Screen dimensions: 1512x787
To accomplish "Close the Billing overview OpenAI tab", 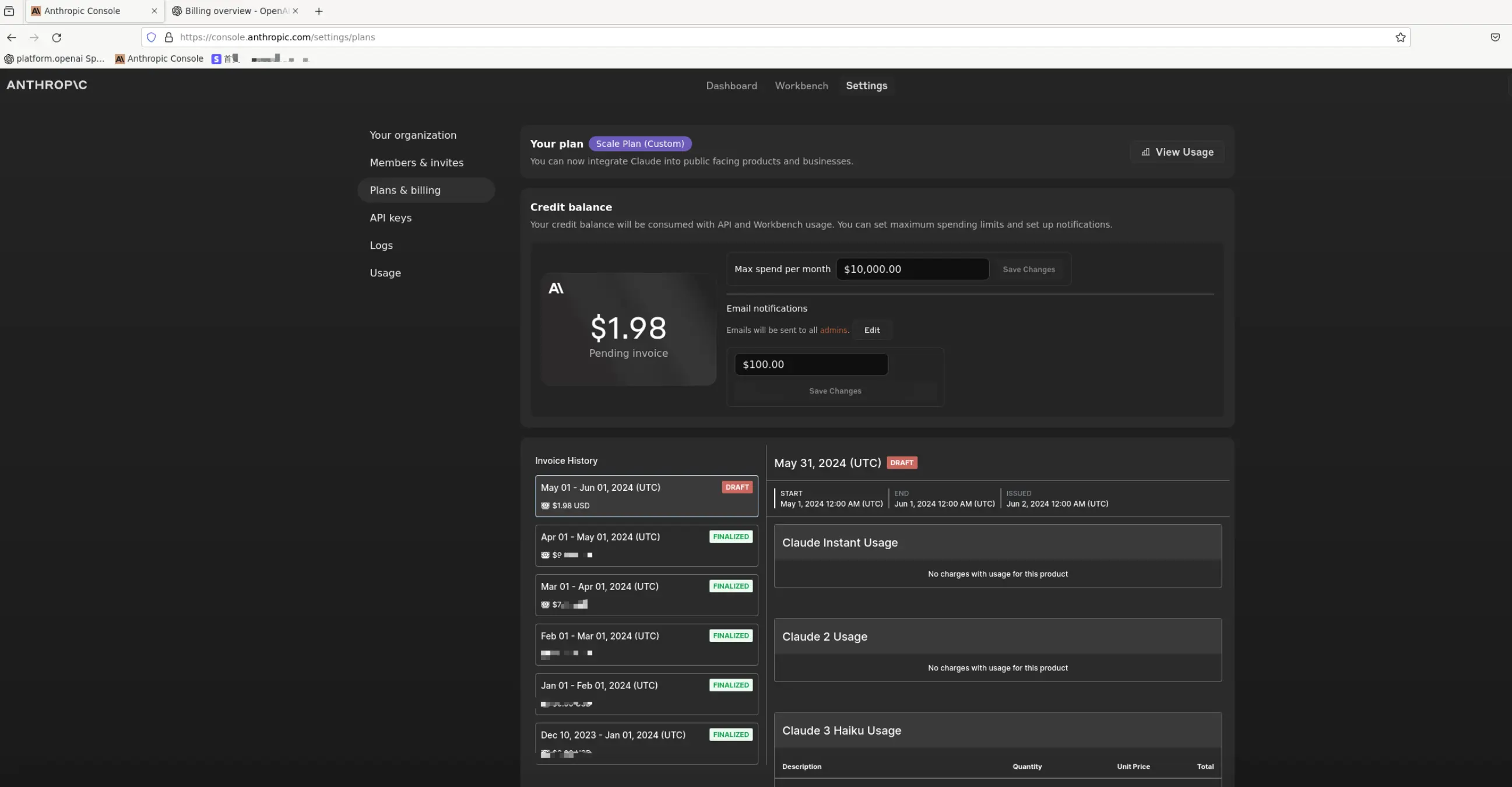I will point(296,11).
